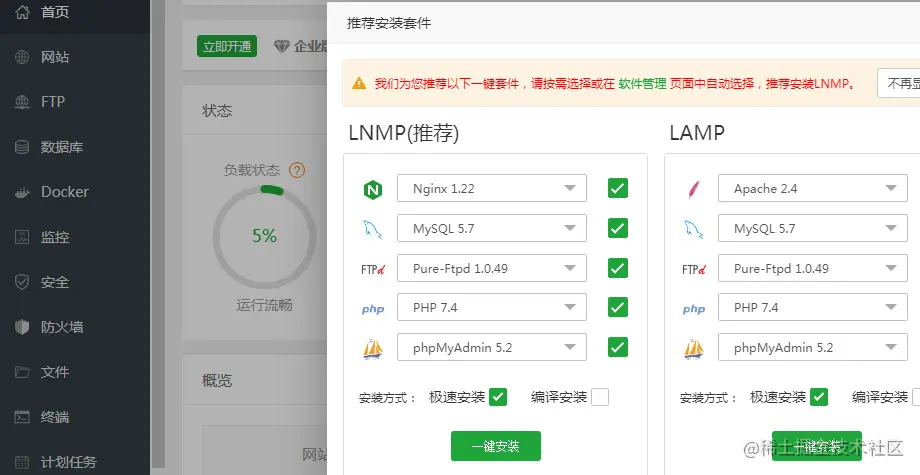
Task: Click the calendar icon next to 计划任务
Action: click(22, 462)
